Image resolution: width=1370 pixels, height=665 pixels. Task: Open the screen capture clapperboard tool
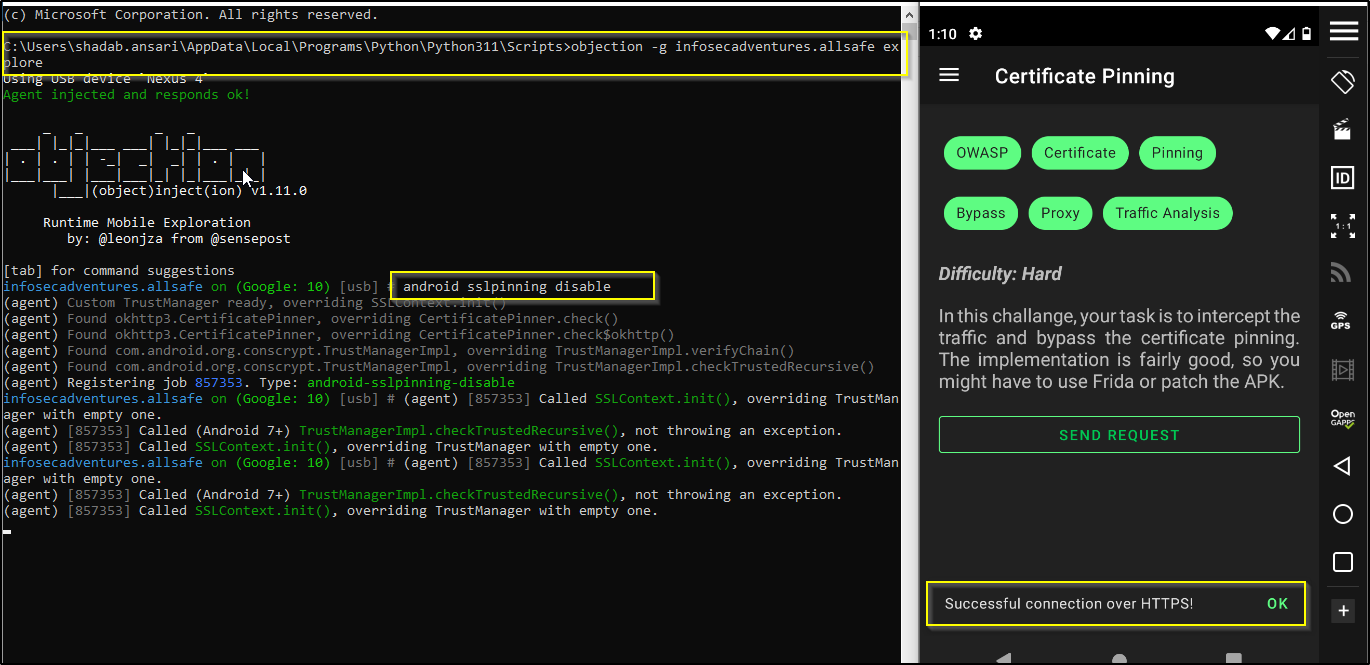[1342, 129]
